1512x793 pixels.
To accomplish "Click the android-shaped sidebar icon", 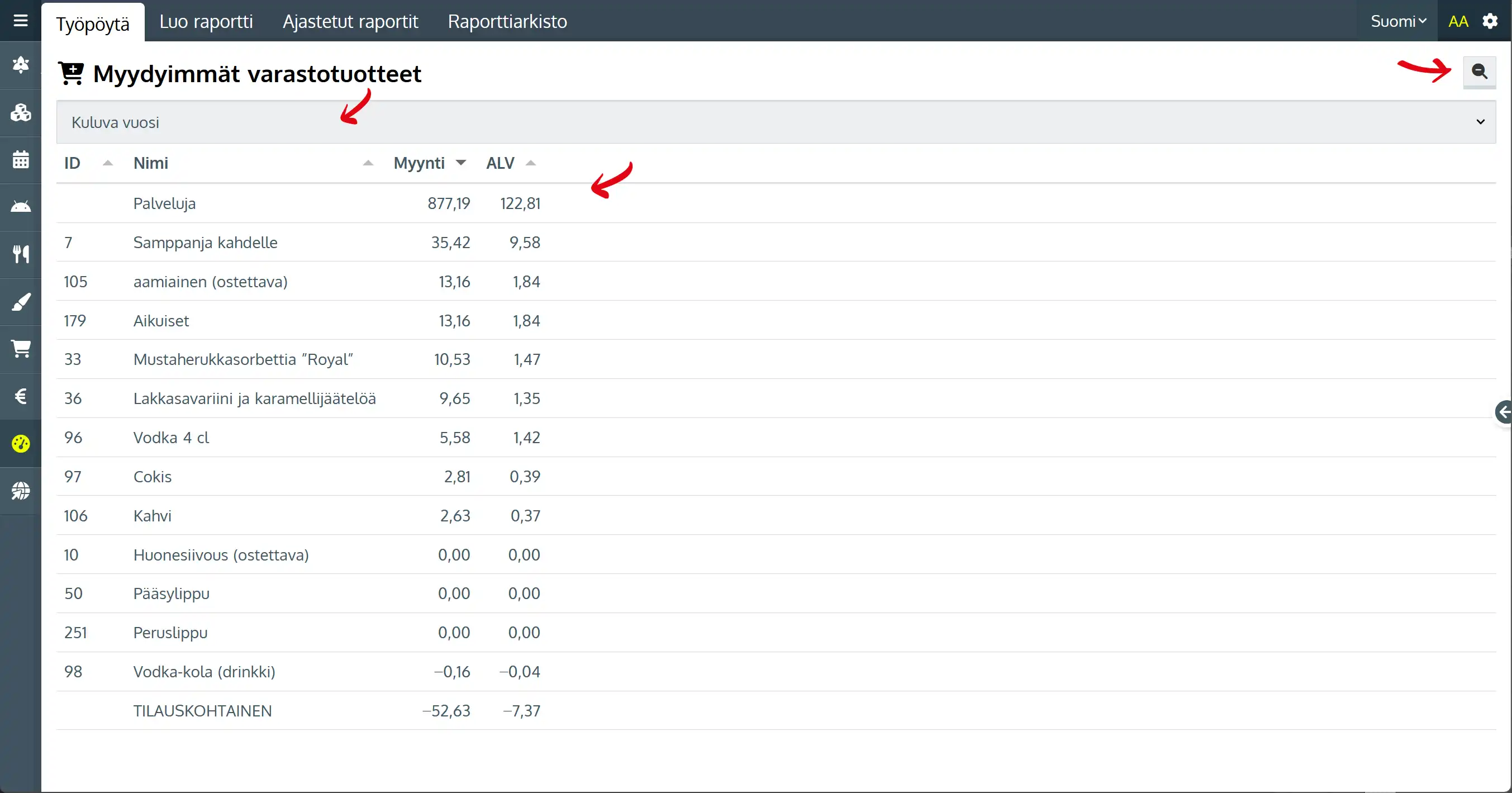I will point(21,207).
